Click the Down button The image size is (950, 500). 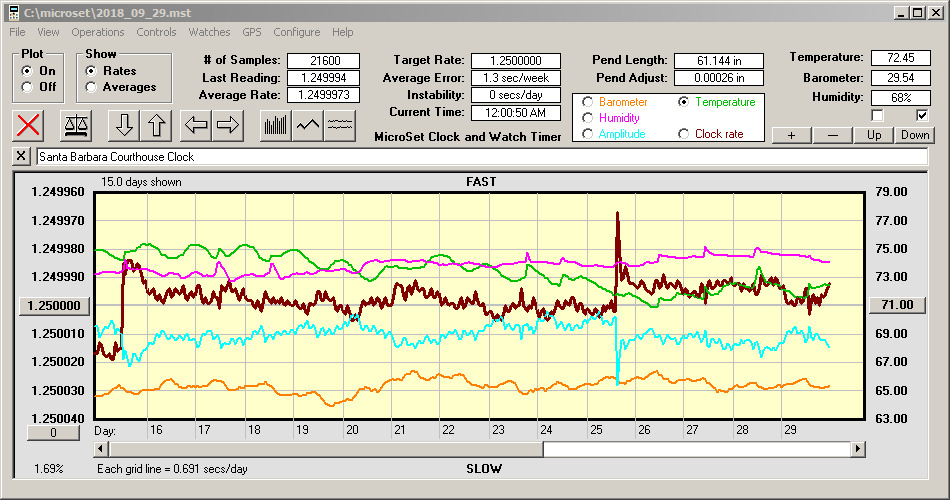click(x=915, y=135)
